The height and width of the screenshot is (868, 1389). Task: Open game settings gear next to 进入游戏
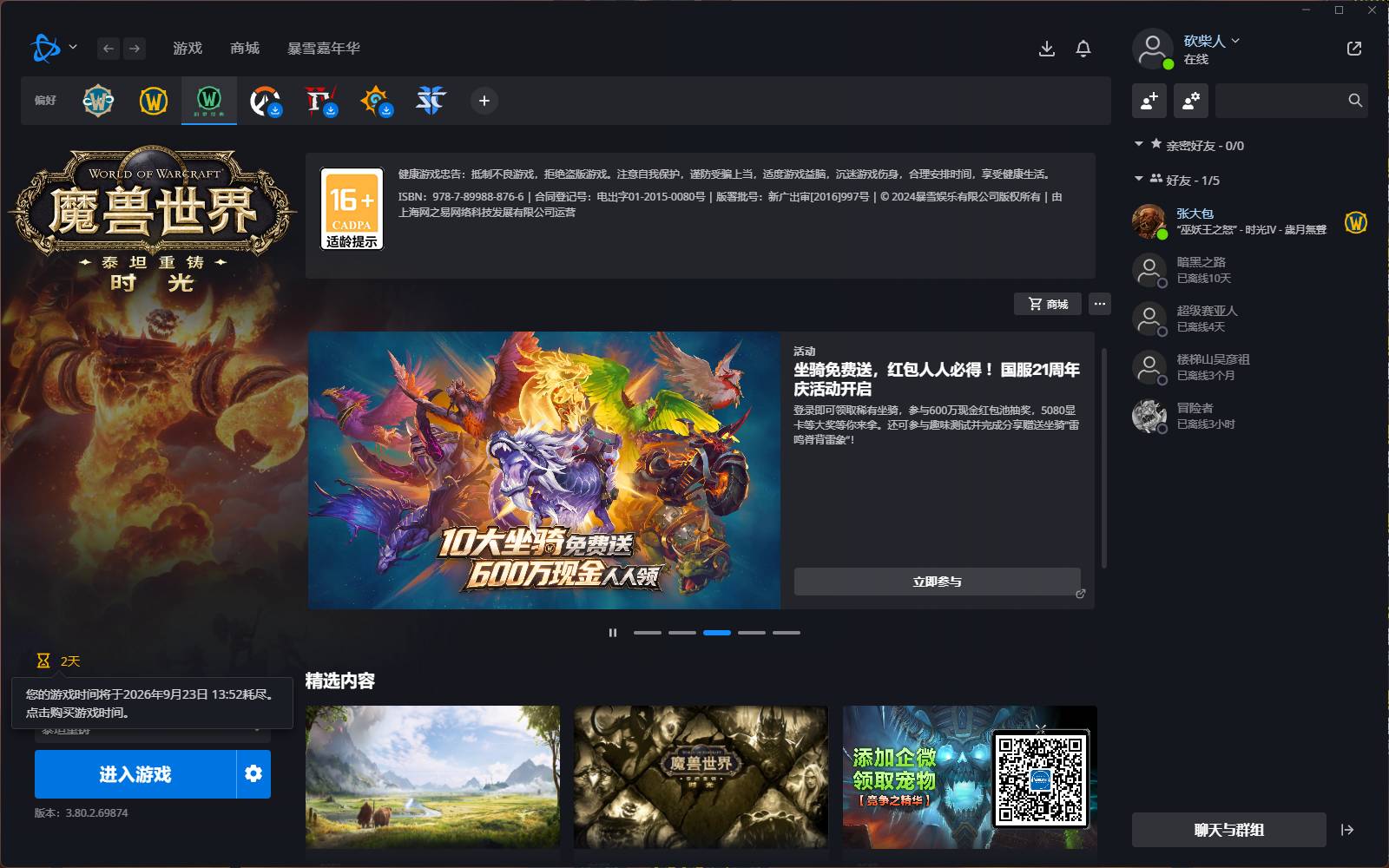click(253, 774)
